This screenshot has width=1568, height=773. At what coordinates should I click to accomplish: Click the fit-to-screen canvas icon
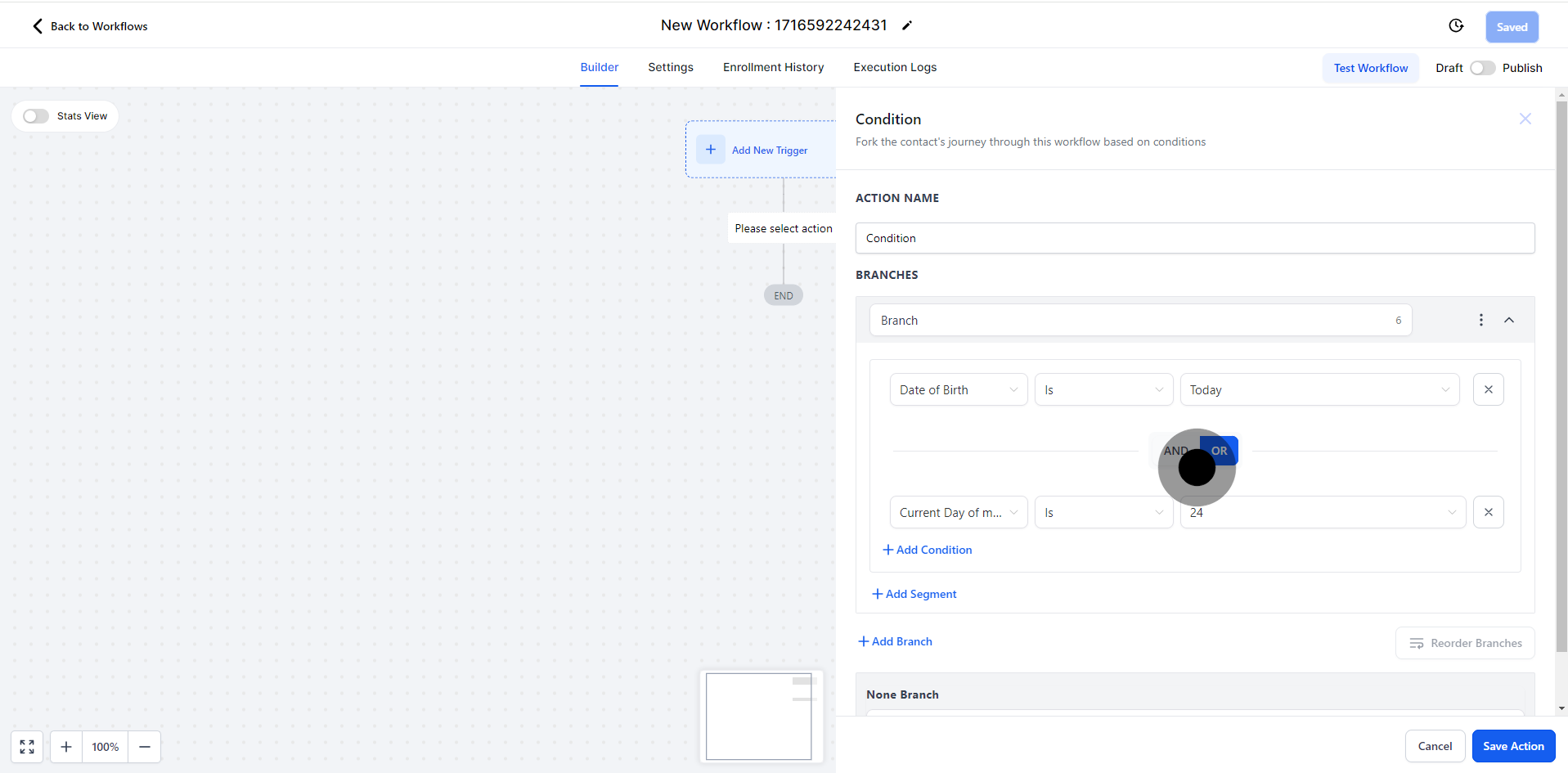tap(27, 747)
